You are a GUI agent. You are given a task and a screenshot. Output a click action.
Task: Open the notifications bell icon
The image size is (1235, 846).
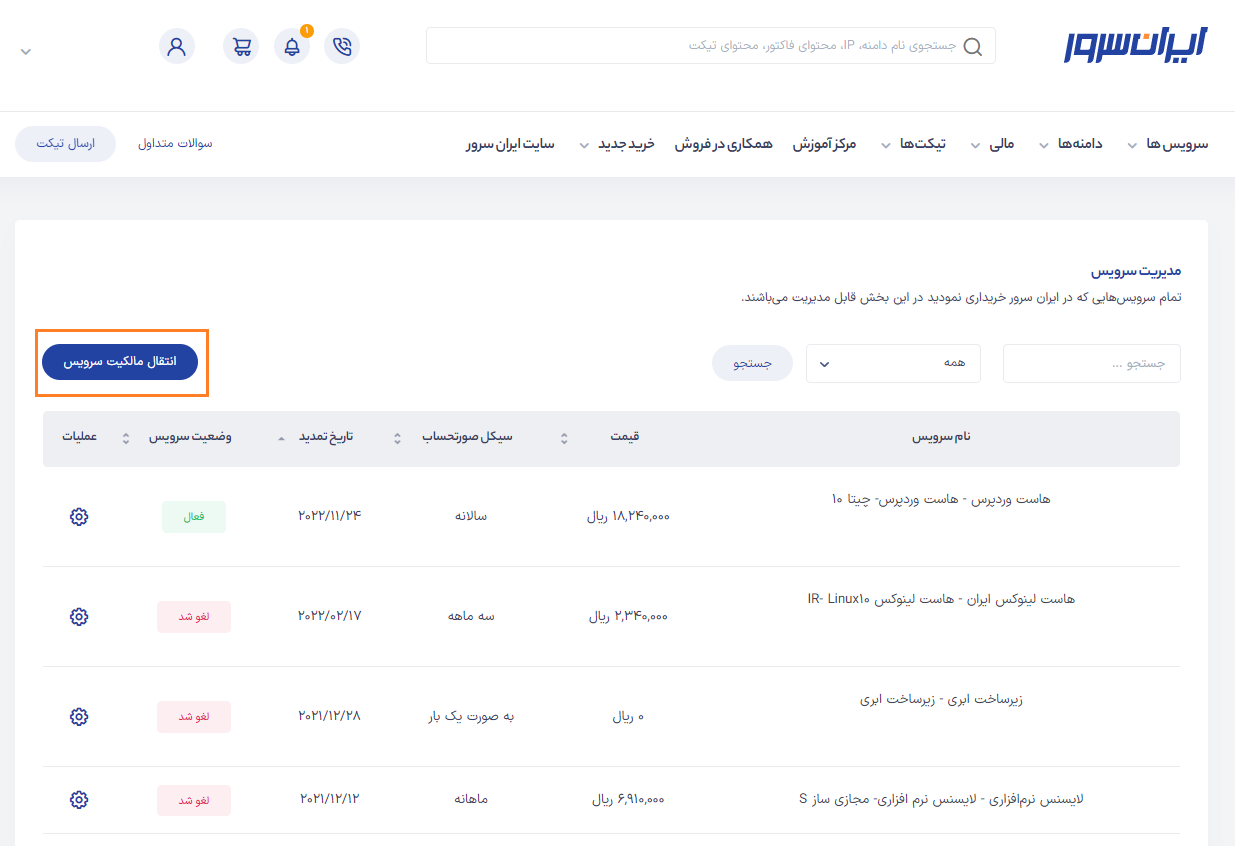(x=292, y=47)
